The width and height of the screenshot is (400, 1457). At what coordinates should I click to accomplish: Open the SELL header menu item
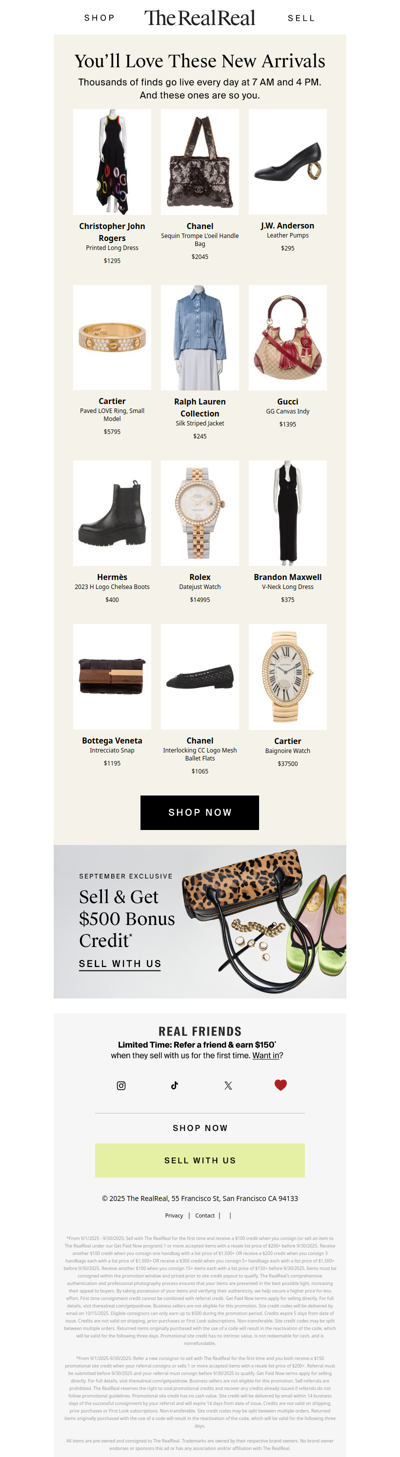(301, 18)
